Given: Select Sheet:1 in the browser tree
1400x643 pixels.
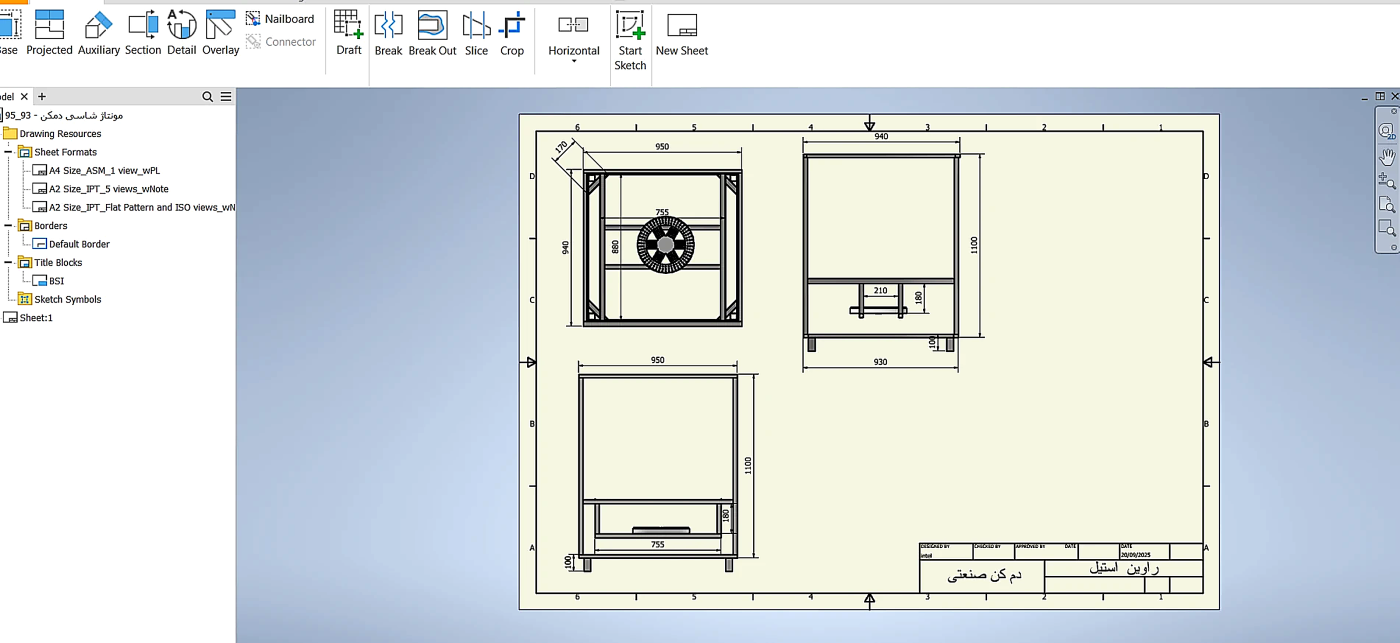Looking at the screenshot, I should click(28, 318).
